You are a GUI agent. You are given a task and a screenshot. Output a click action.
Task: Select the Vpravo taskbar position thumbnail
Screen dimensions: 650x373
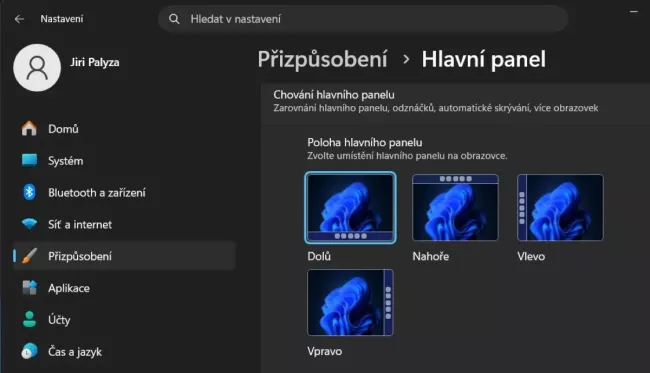[350, 303]
